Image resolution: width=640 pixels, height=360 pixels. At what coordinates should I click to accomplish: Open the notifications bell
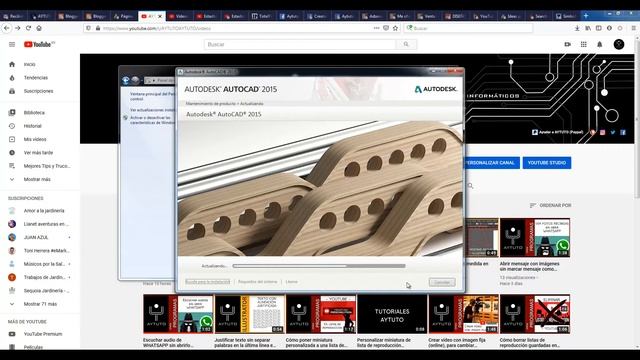[600, 44]
